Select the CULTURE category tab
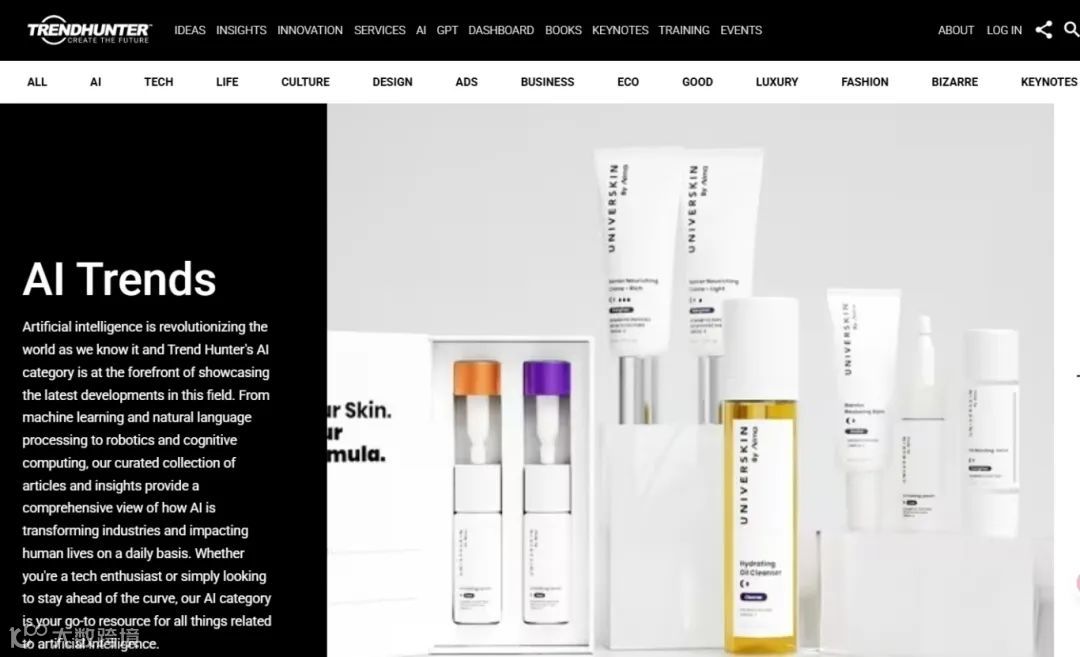The width and height of the screenshot is (1080, 657). [305, 82]
